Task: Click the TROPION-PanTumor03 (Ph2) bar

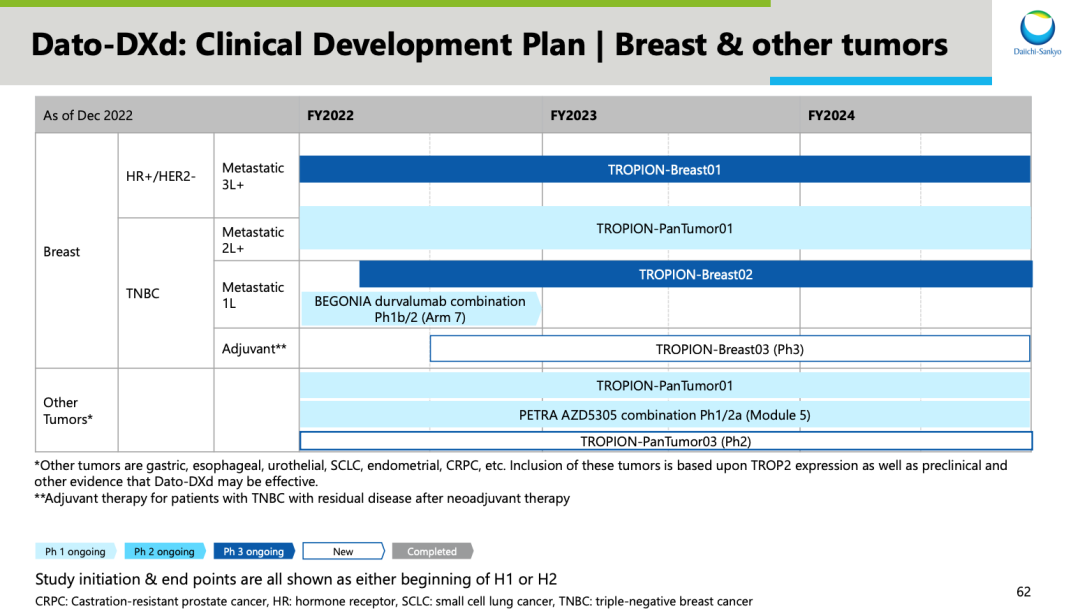Action: (x=665, y=441)
